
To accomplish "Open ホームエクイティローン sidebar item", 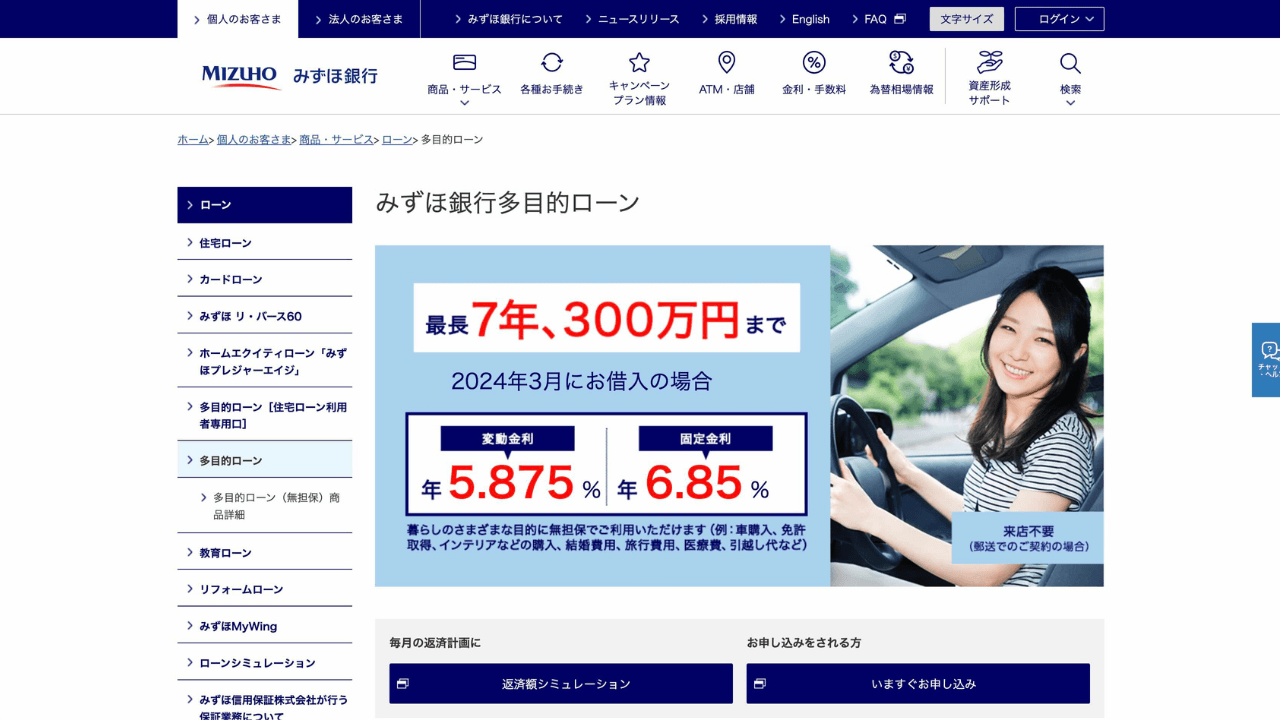I will click(265, 361).
